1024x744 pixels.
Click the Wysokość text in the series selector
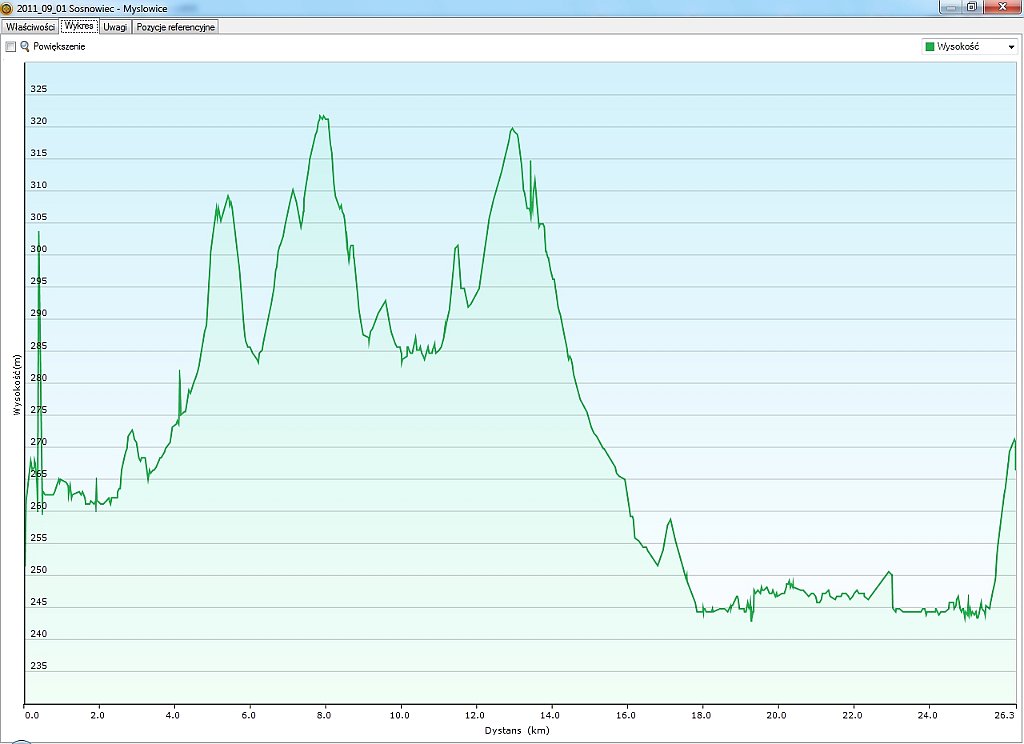(958, 47)
